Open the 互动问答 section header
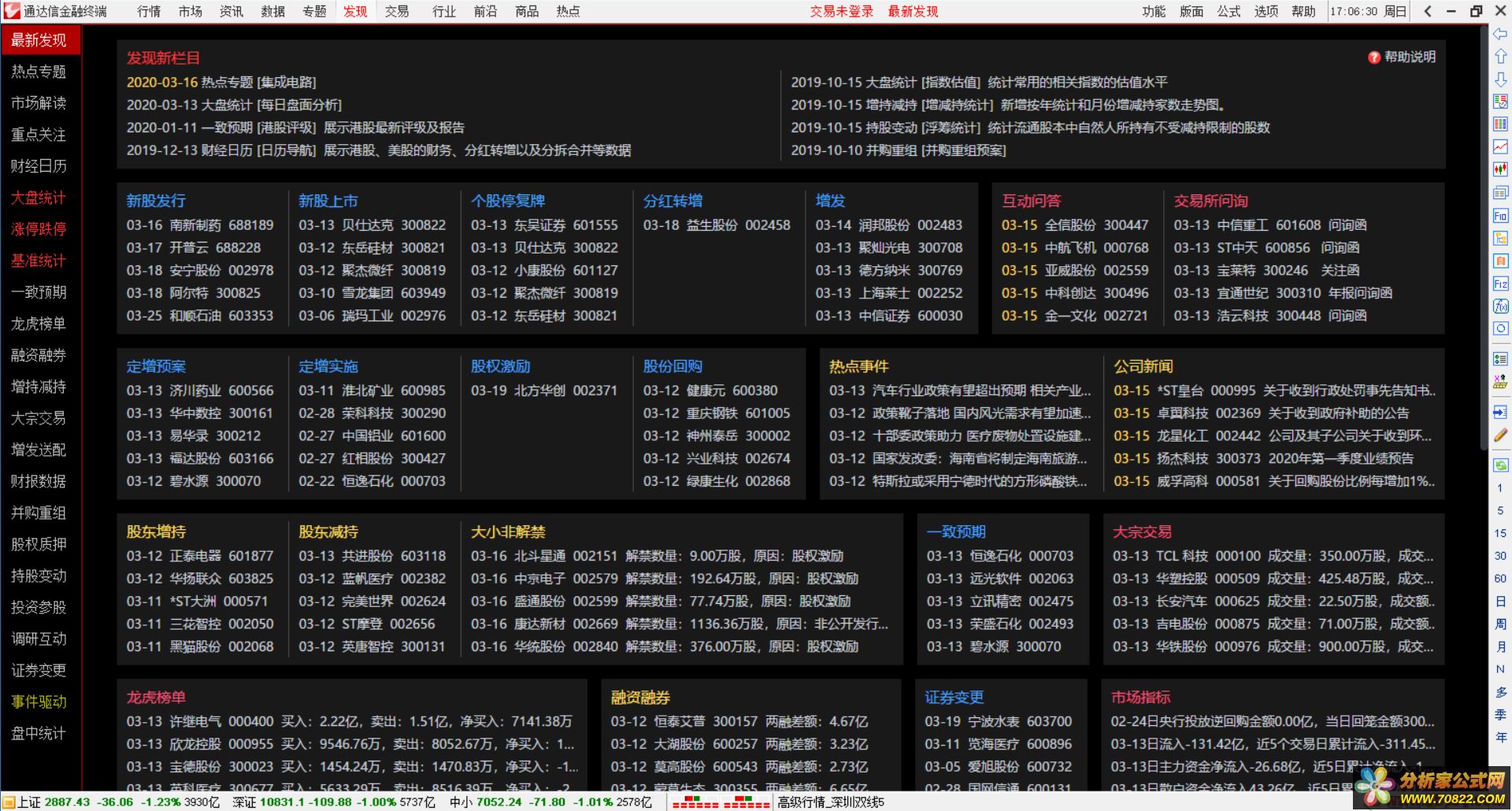 (1031, 201)
